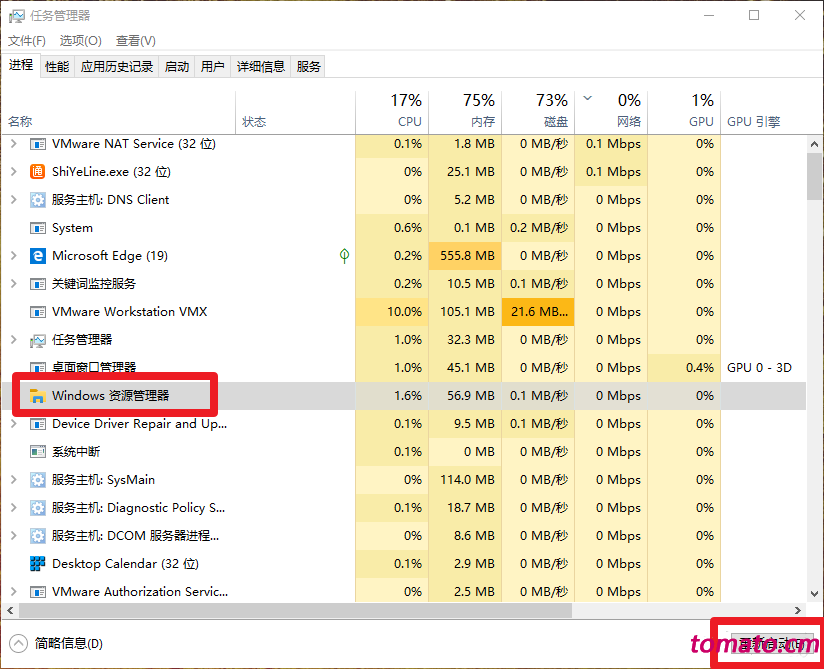Click the VMware Authorization Service process icon
Image resolution: width=824 pixels, height=669 pixels.
coord(37,592)
